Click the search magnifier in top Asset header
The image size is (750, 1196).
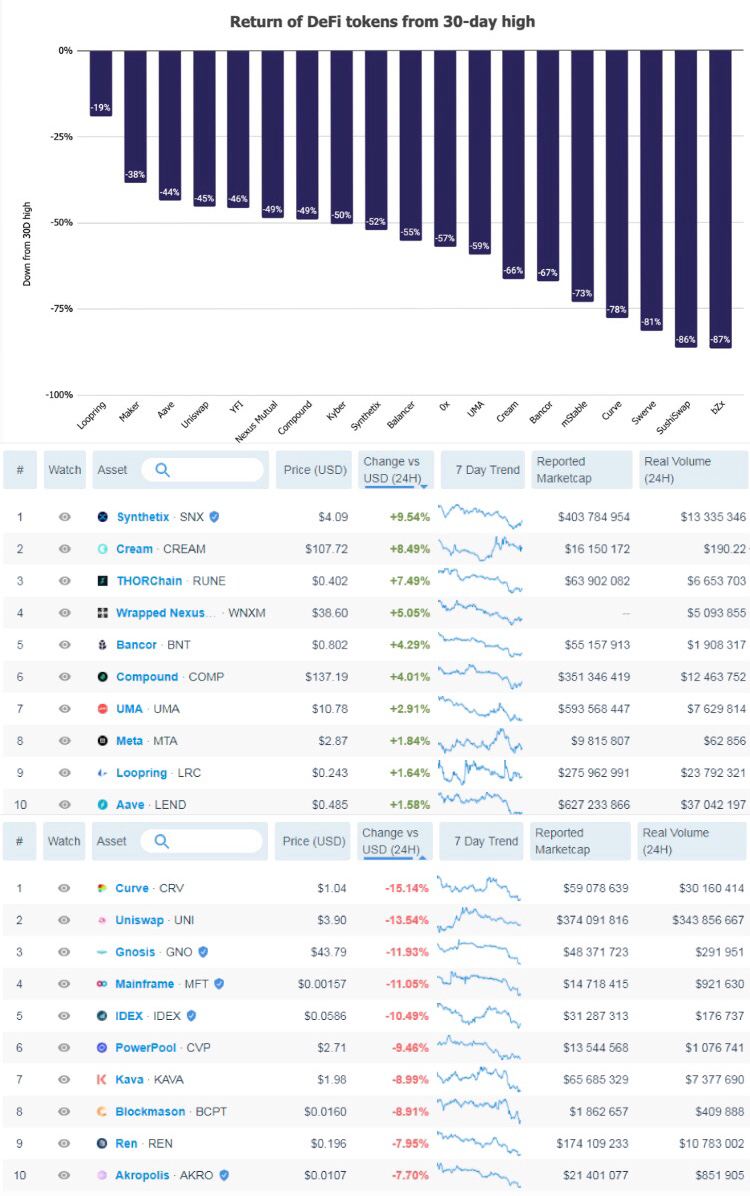pyautogui.click(x=163, y=471)
